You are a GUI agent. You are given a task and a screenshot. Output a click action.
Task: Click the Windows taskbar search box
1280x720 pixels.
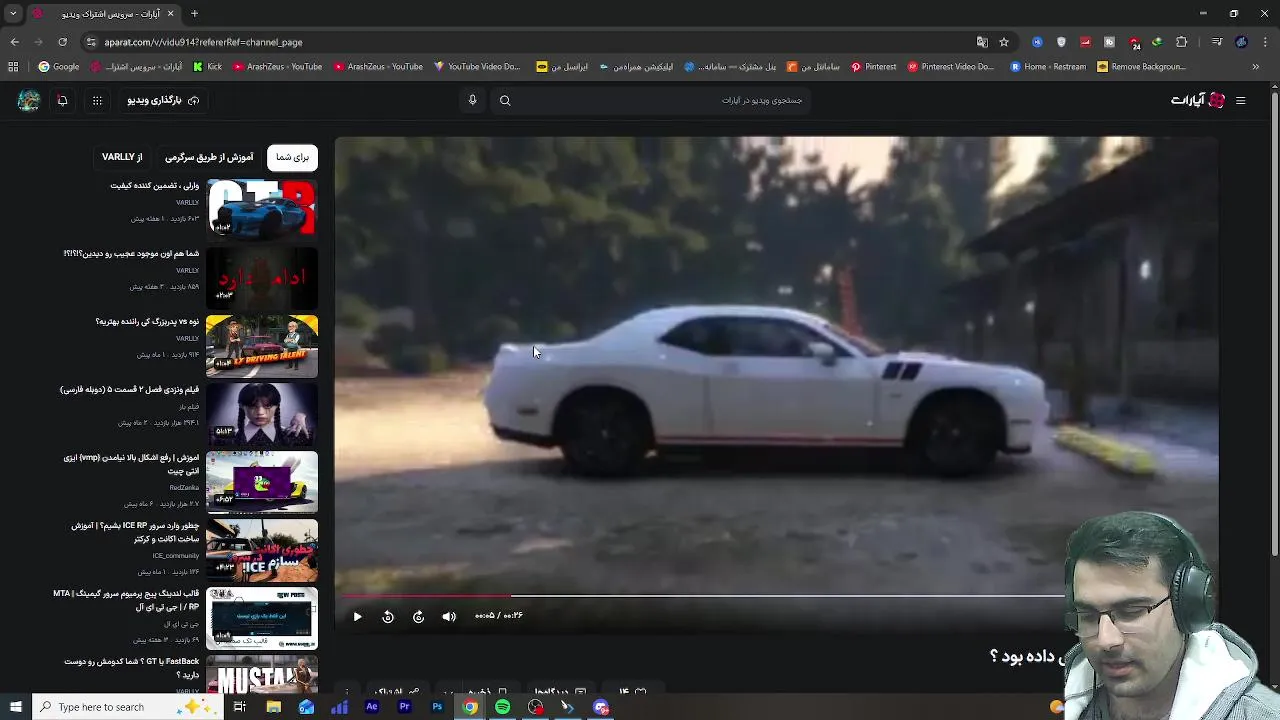[x=128, y=707]
